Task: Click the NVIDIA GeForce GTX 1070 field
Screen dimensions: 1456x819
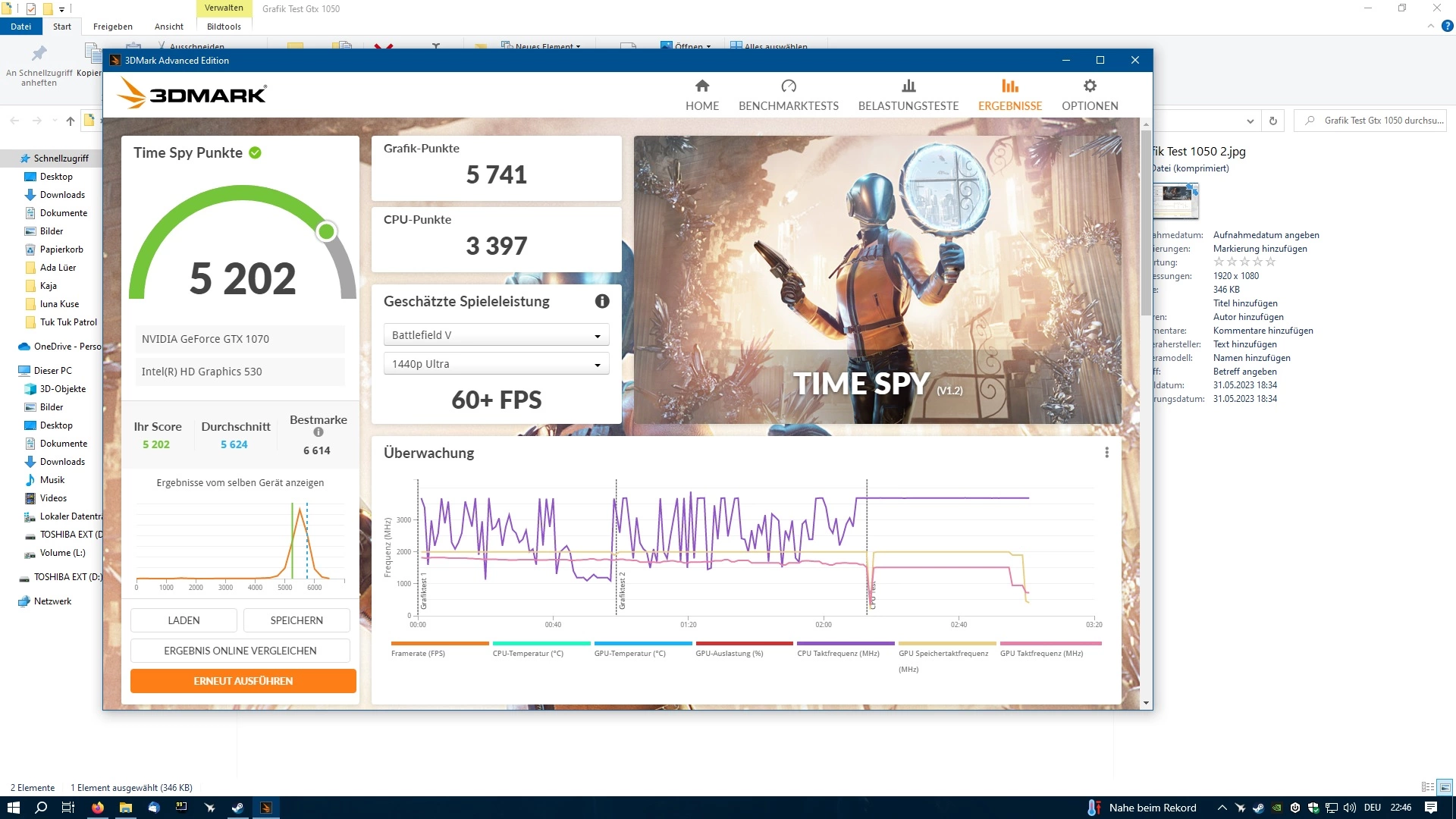Action: coord(240,339)
